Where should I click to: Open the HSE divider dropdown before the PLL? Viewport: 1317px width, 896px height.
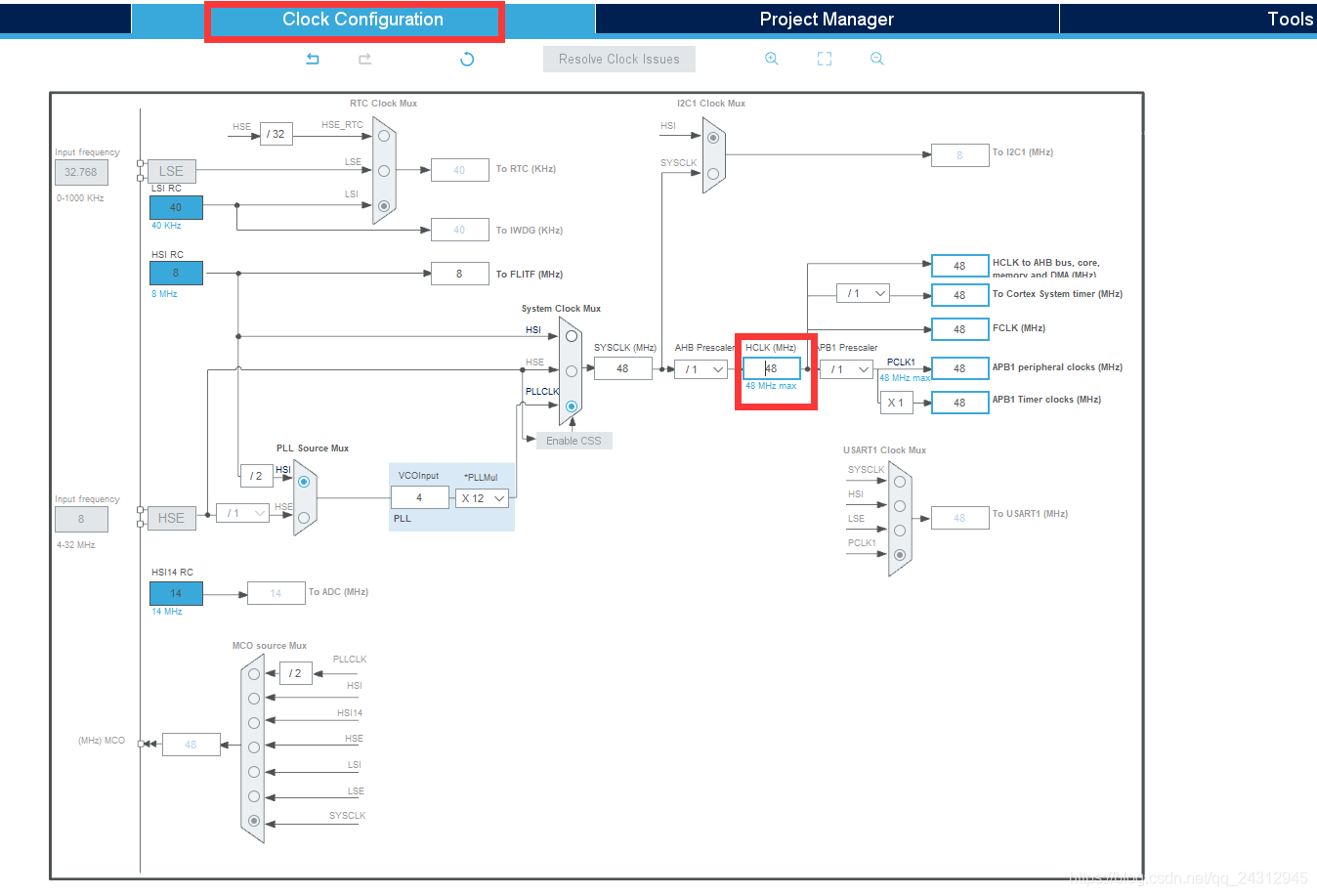[x=242, y=513]
